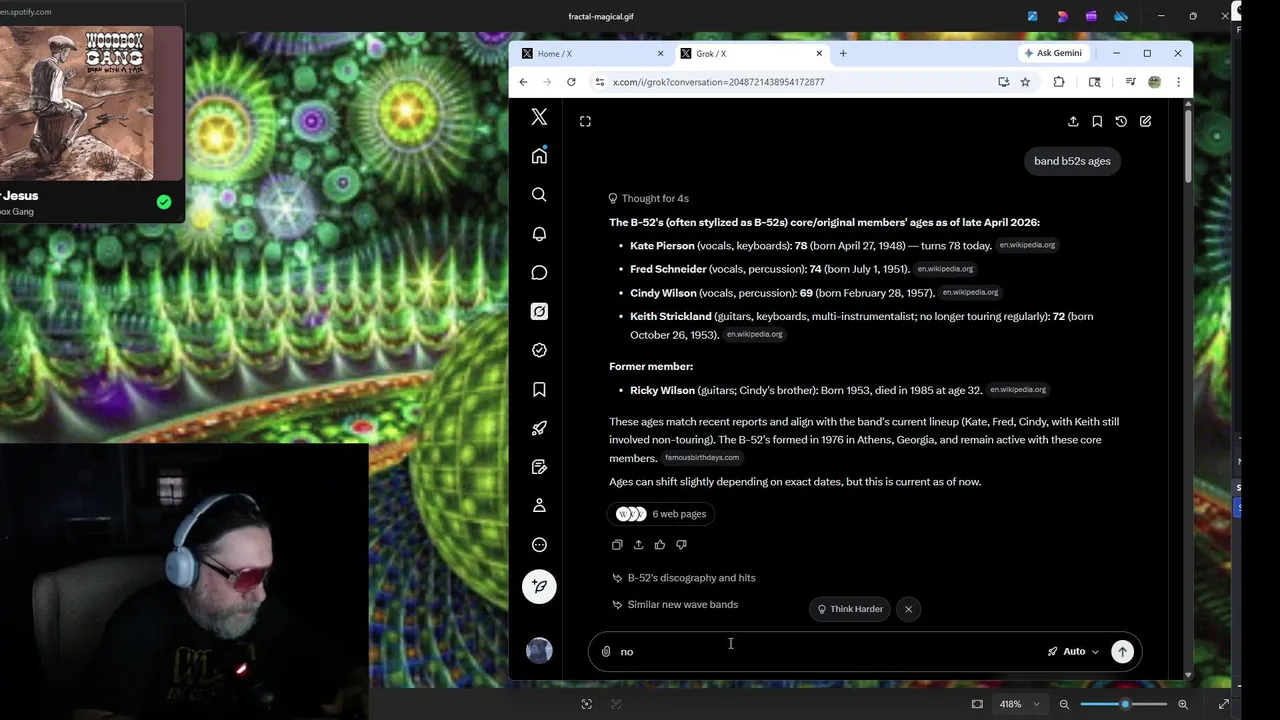
Task: Expand the Thought for 4s section
Action: tap(649, 198)
